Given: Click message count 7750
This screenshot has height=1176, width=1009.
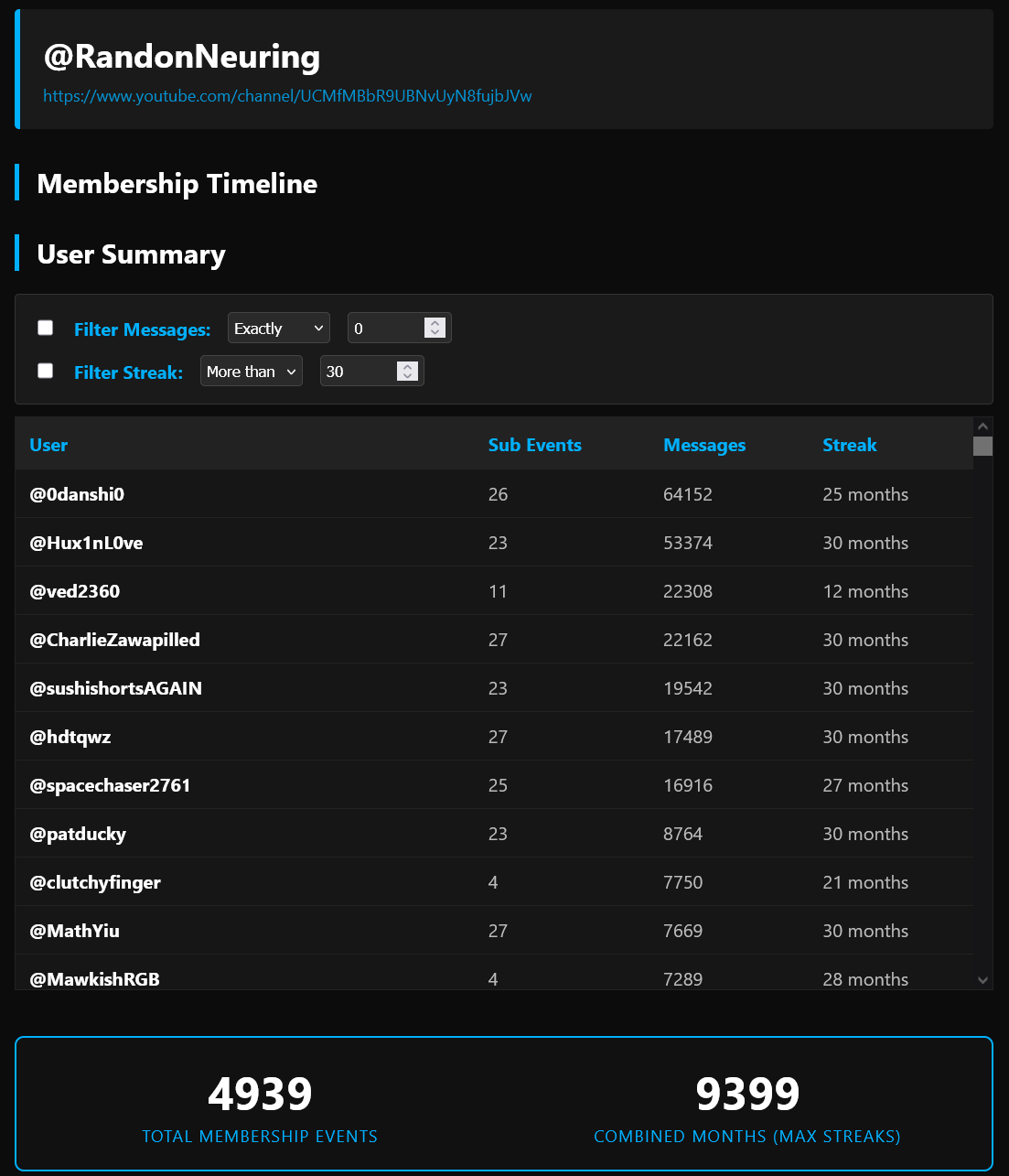Looking at the screenshot, I should pyautogui.click(x=683, y=882).
